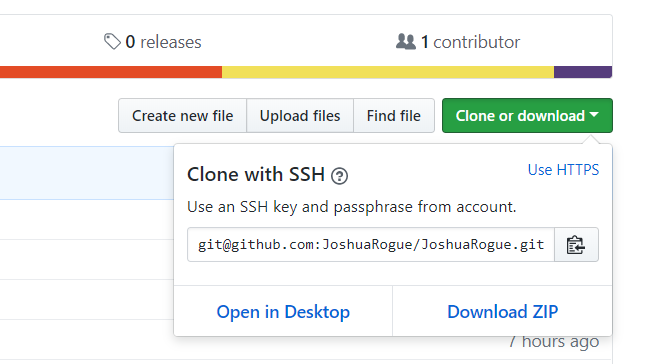Collapse the Clone or download dropdown

pos(527,116)
